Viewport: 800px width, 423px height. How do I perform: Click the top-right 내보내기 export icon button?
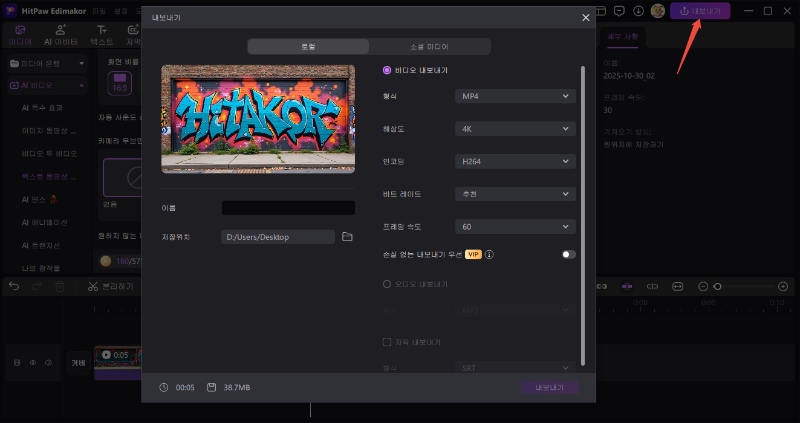[x=700, y=10]
